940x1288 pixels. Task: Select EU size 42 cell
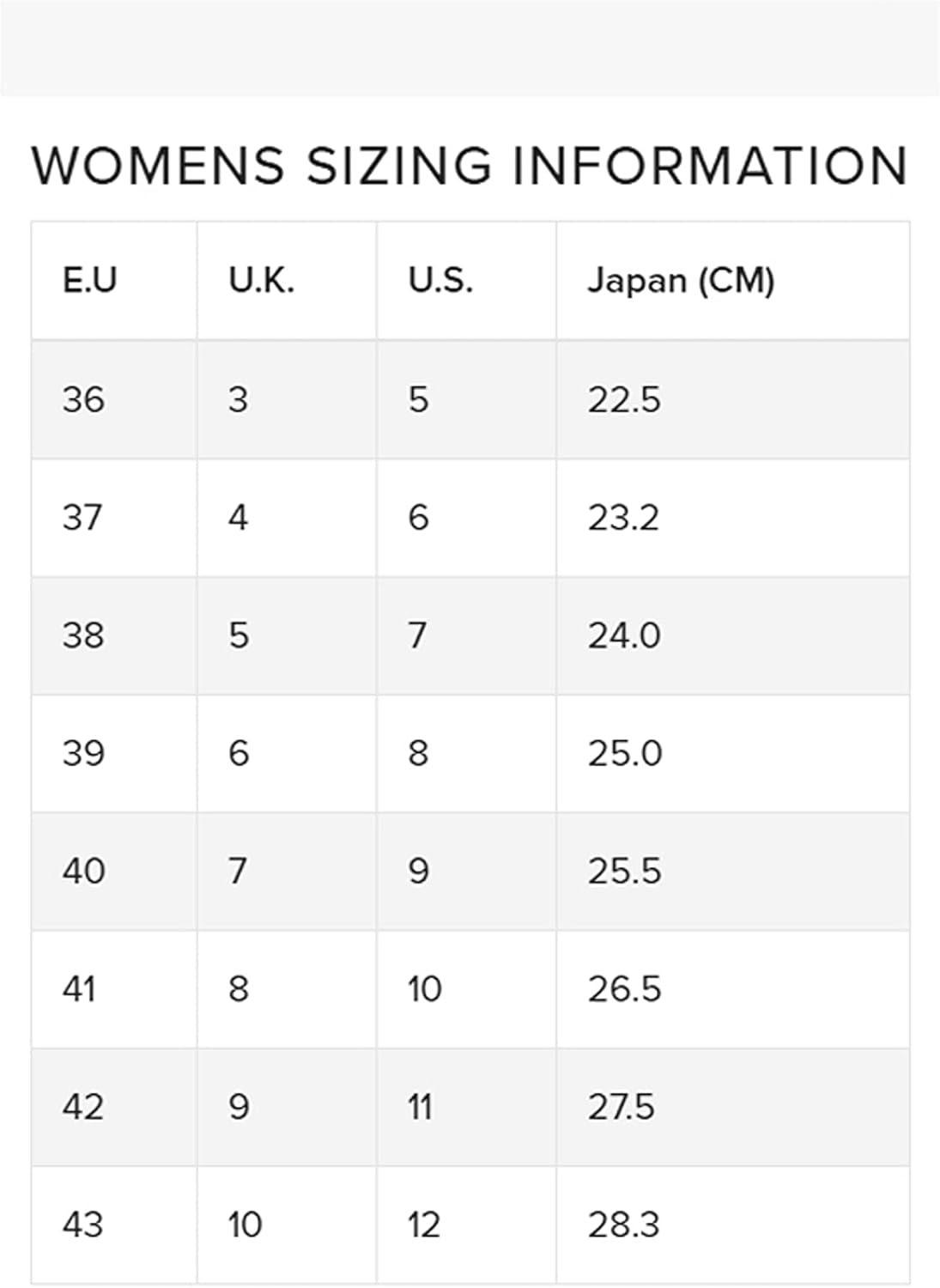coord(83,1107)
